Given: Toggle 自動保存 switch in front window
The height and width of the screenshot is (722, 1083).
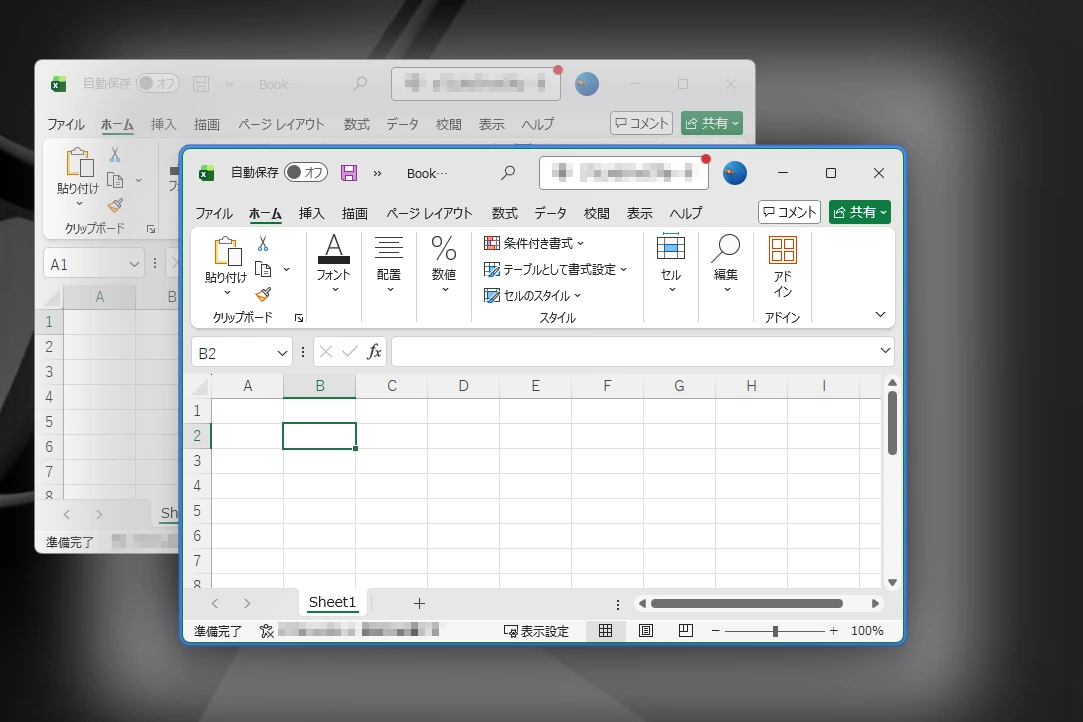Looking at the screenshot, I should 306,172.
